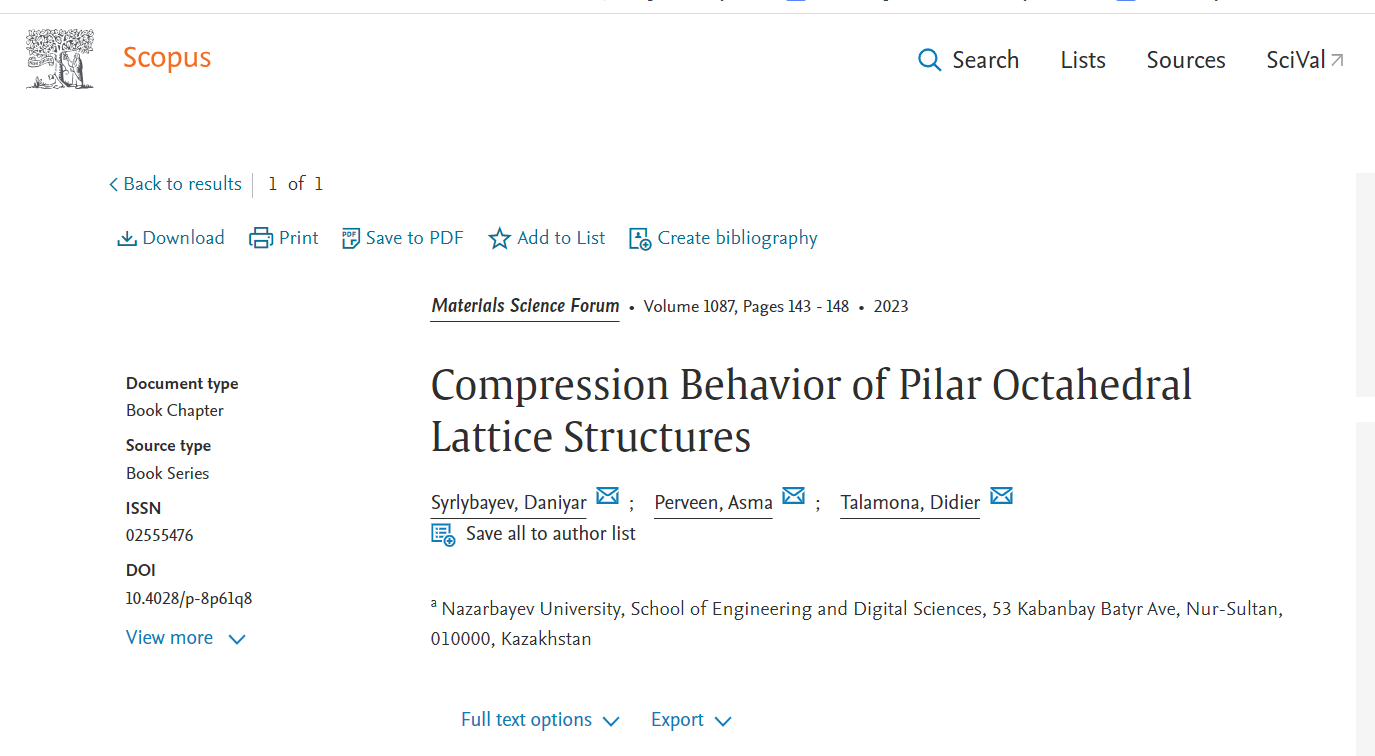Image resolution: width=1375 pixels, height=756 pixels.
Task: Open Materials Science Forum source link
Action: pos(525,306)
